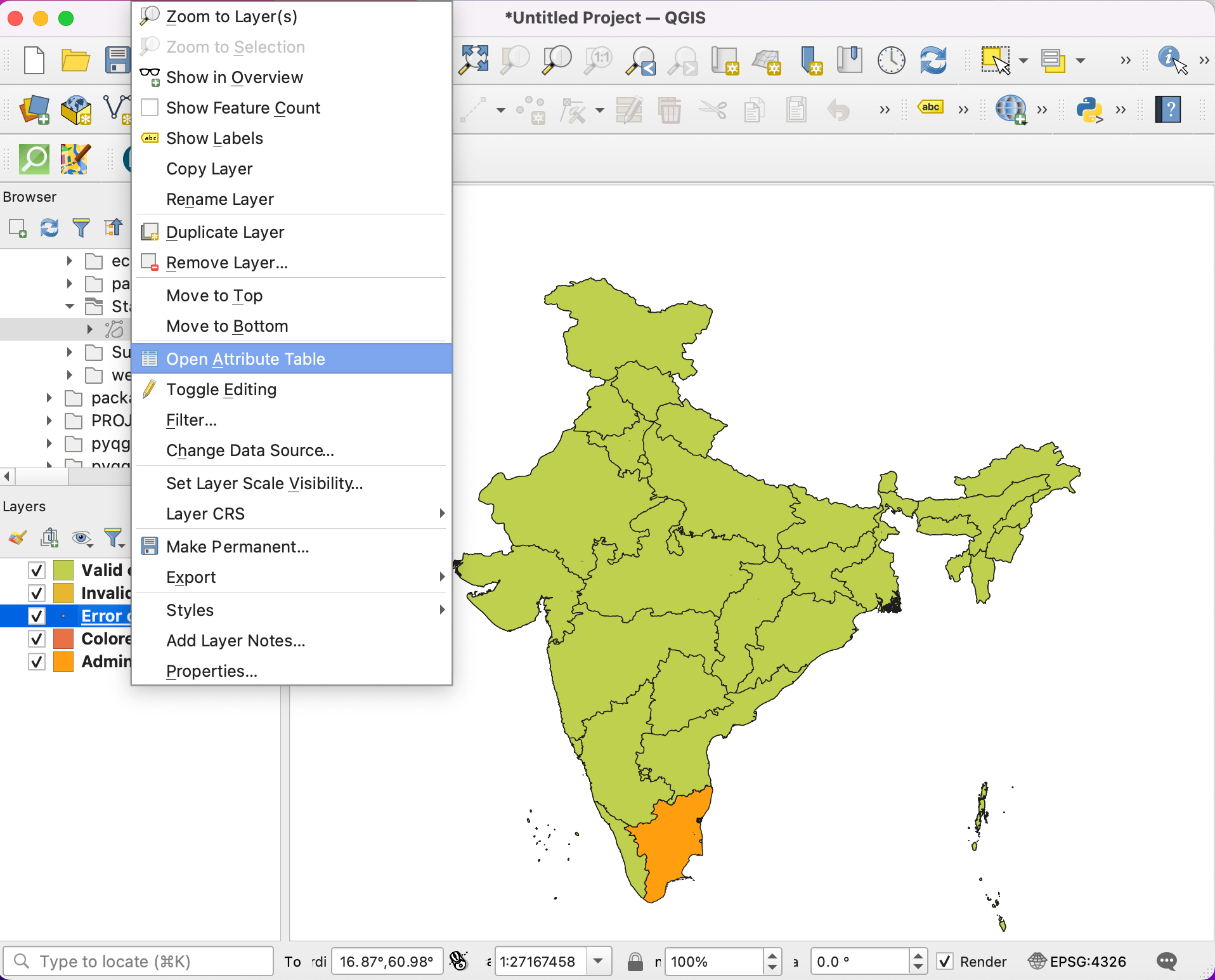Screen dimensions: 1215x980
Task: Select Toggle Editing from the menu
Action: coord(221,389)
